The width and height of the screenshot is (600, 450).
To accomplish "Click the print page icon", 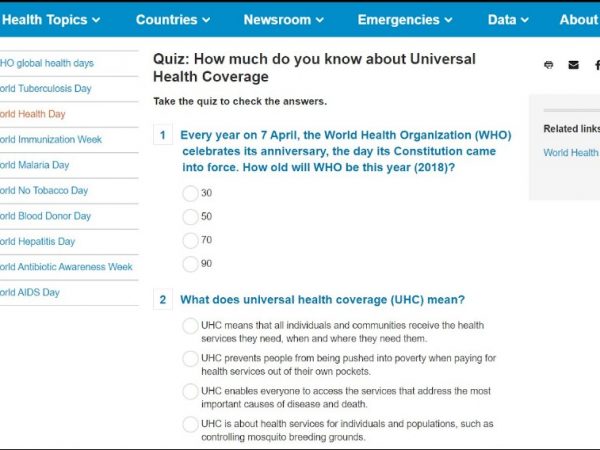I will pos(548,65).
